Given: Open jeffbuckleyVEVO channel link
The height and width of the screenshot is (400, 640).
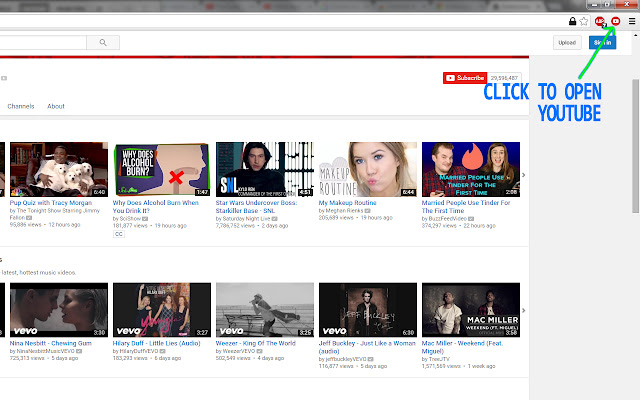Looking at the screenshot, I should [x=346, y=359].
